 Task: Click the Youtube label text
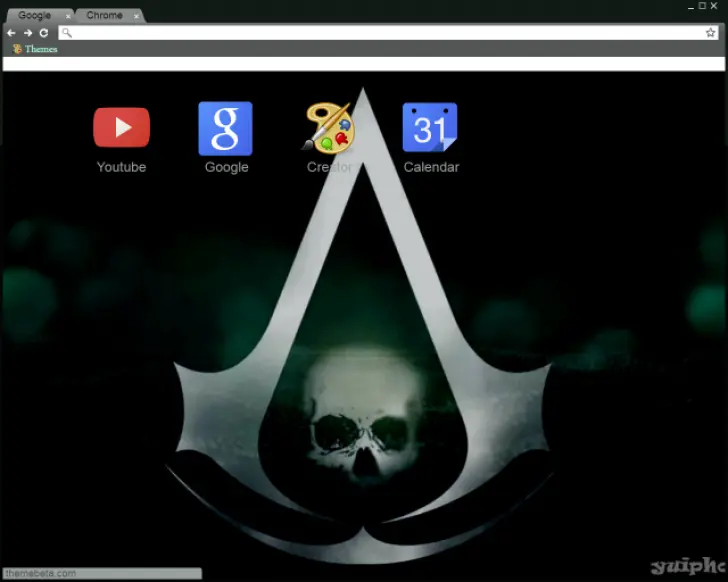pyautogui.click(x=121, y=167)
